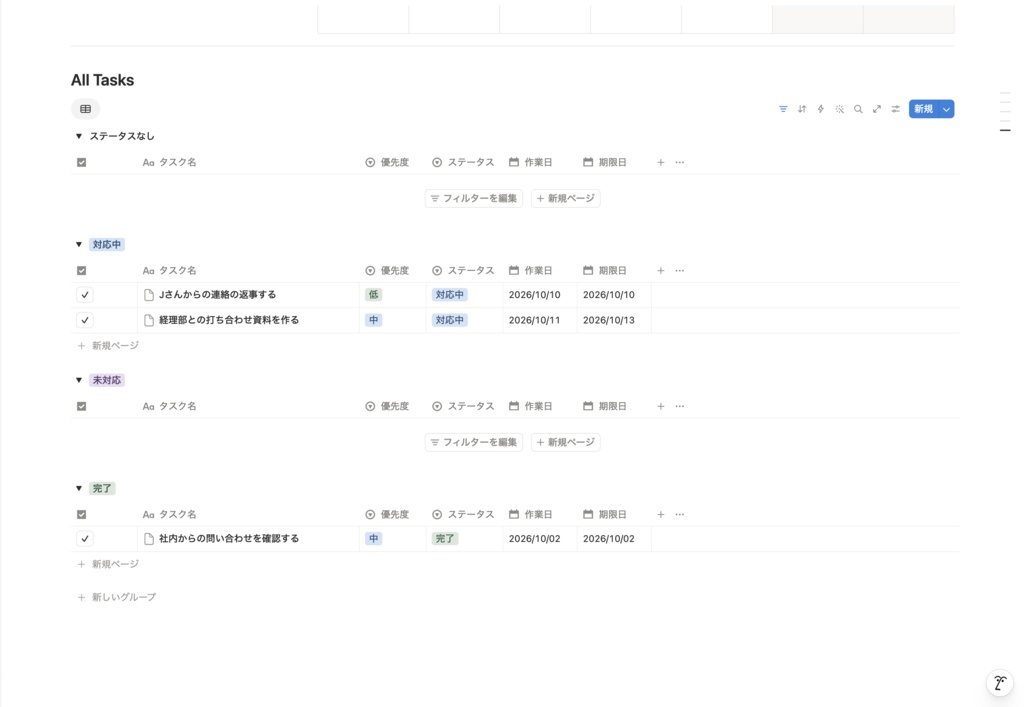
Task: Open database full page with diagonal arrows icon
Action: 876,109
